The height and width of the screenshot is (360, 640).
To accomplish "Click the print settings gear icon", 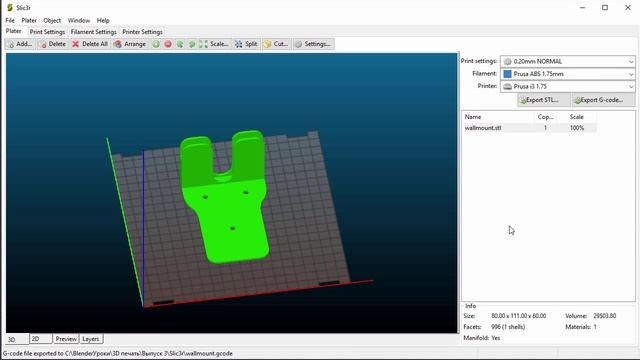I will (x=507, y=62).
